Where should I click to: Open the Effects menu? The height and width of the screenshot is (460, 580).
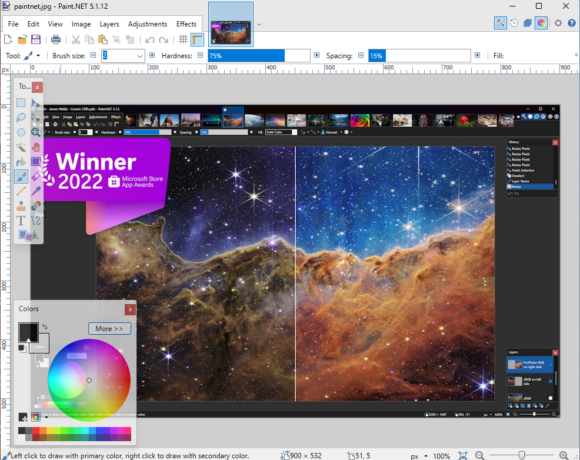coord(186,24)
